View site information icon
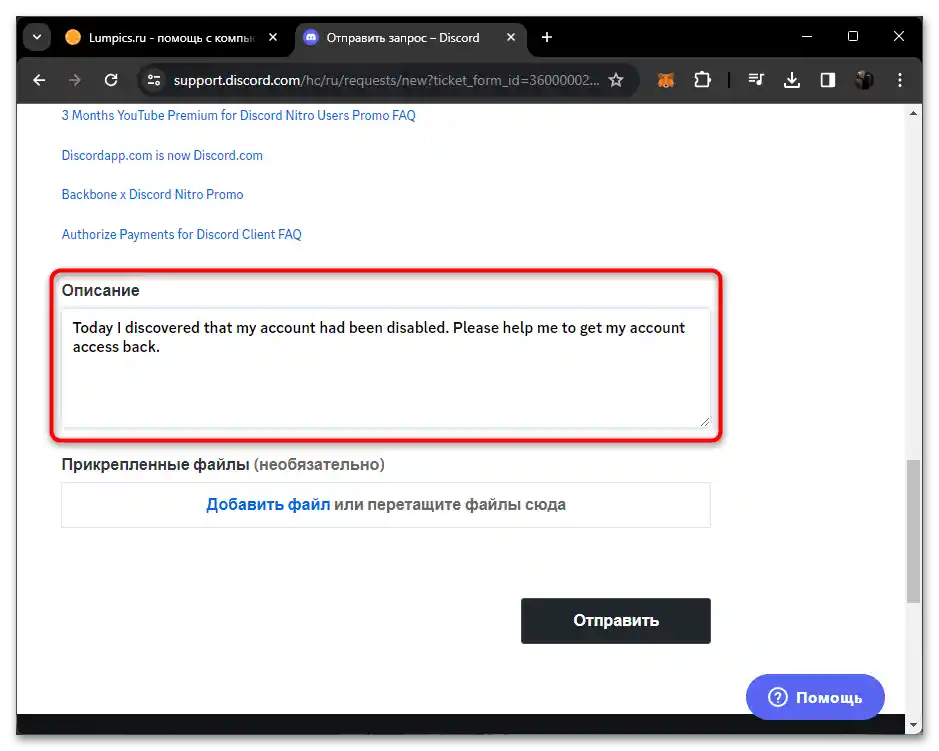 point(154,80)
